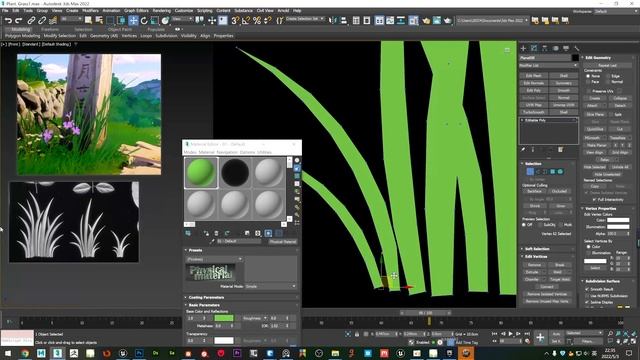
Task: Toggle Smooth Result checkbox
Action: click(587, 289)
